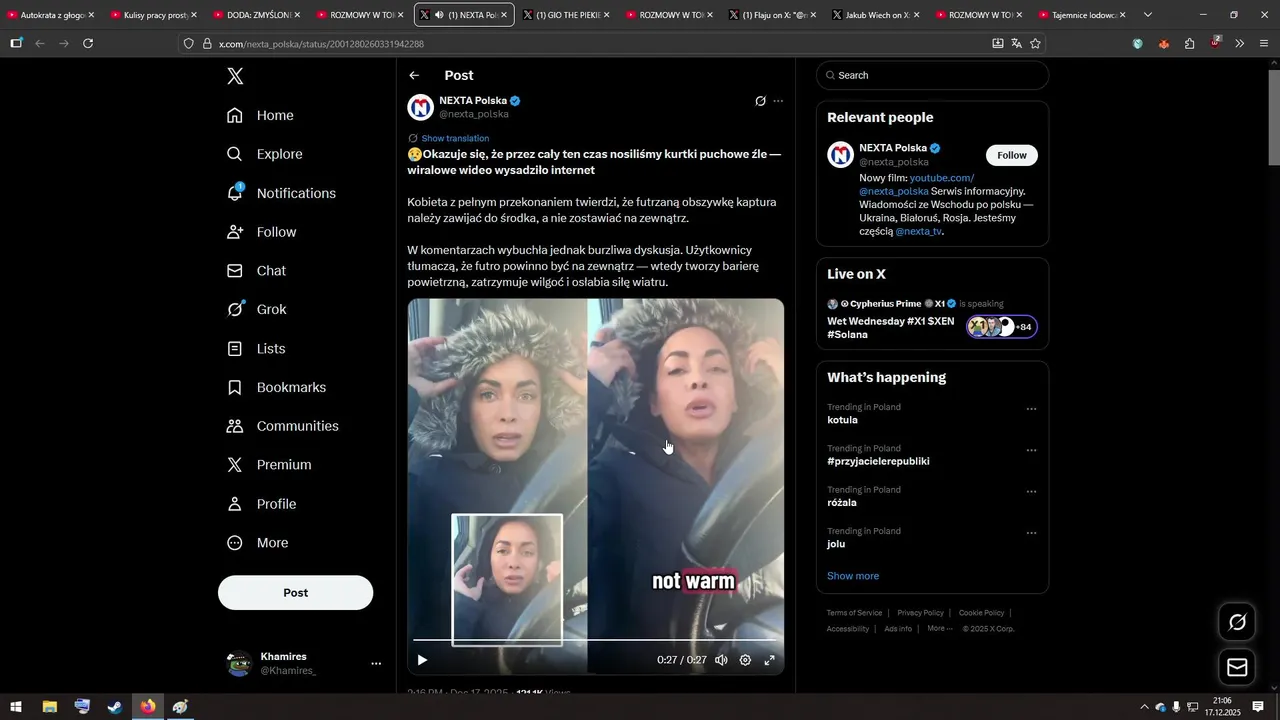Open video settings gear
1280x720 pixels.
[x=745, y=660]
